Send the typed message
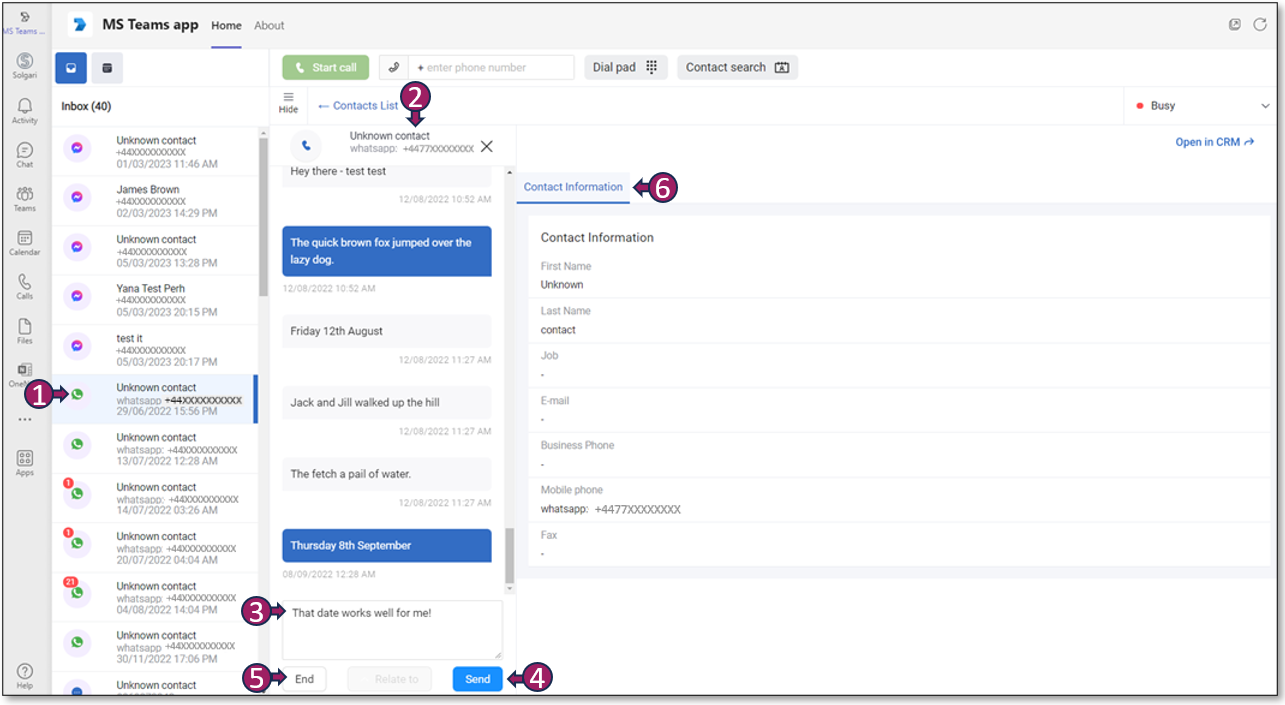 (x=477, y=678)
